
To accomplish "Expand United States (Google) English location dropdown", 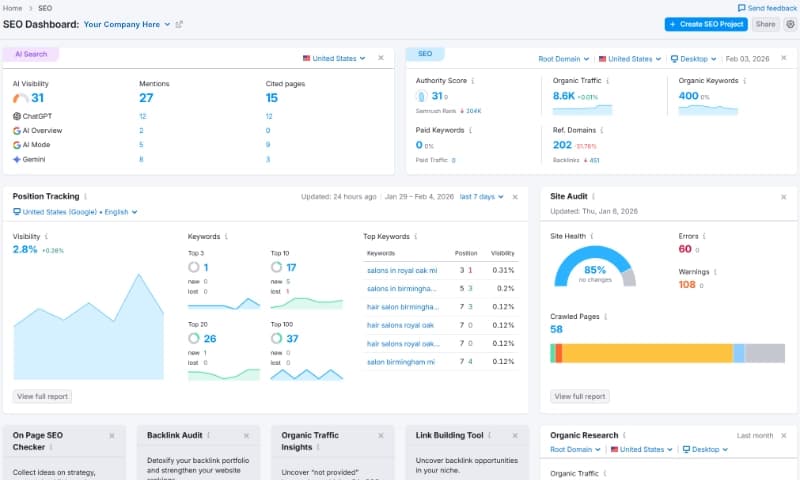I will point(75,212).
